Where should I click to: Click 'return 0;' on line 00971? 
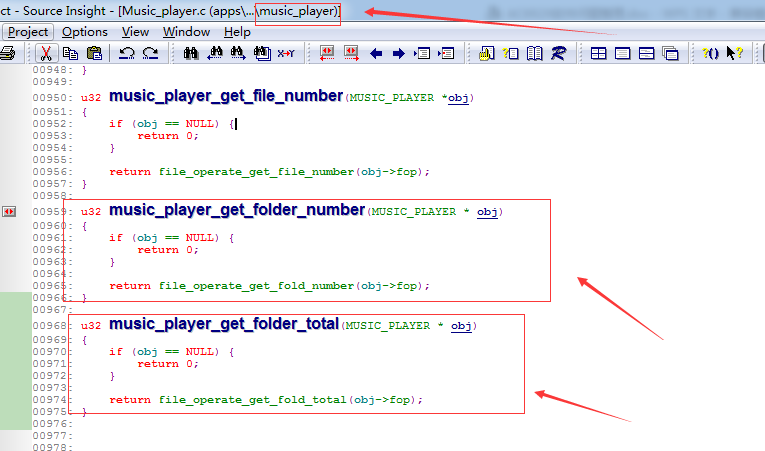pos(168,364)
